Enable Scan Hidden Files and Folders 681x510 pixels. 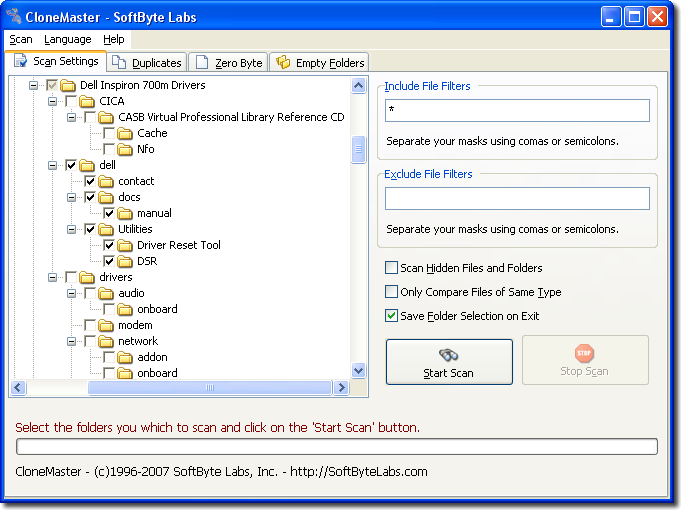tap(391, 268)
